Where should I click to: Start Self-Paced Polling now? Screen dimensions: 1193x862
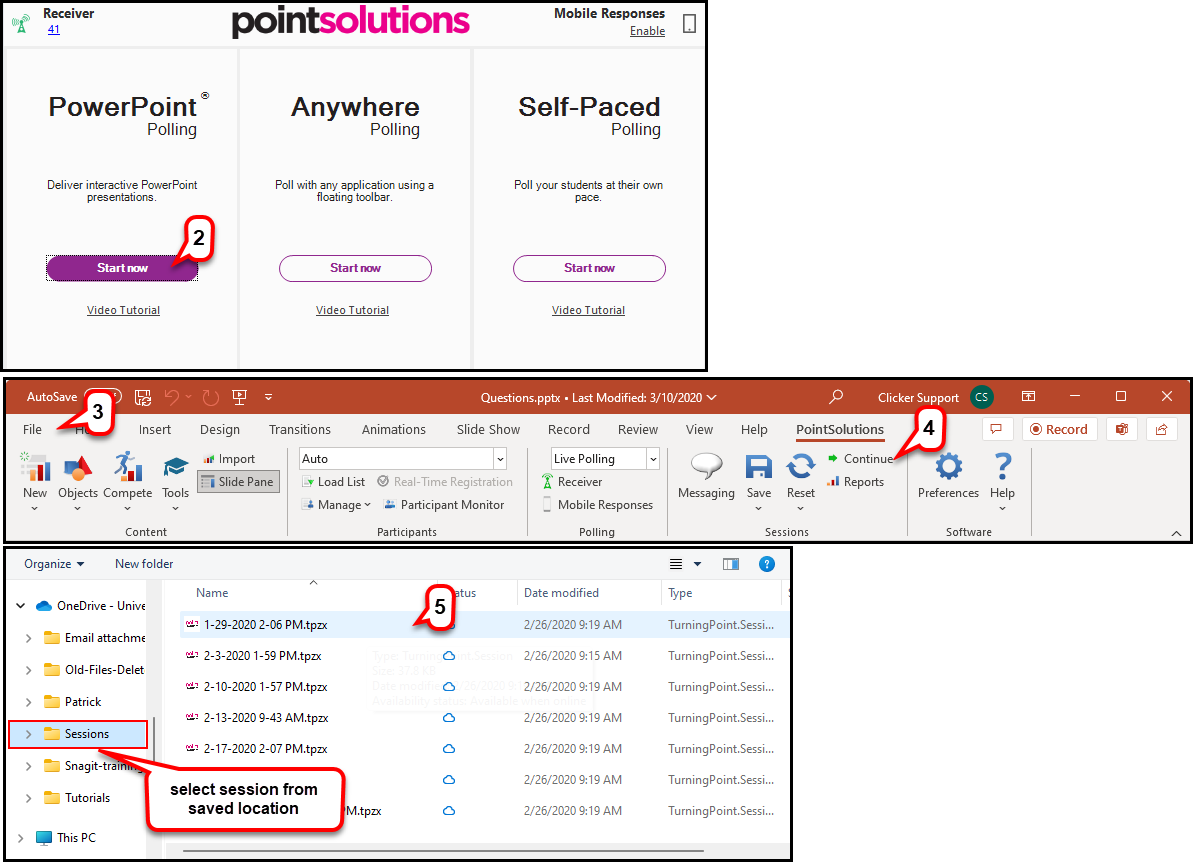(589, 268)
